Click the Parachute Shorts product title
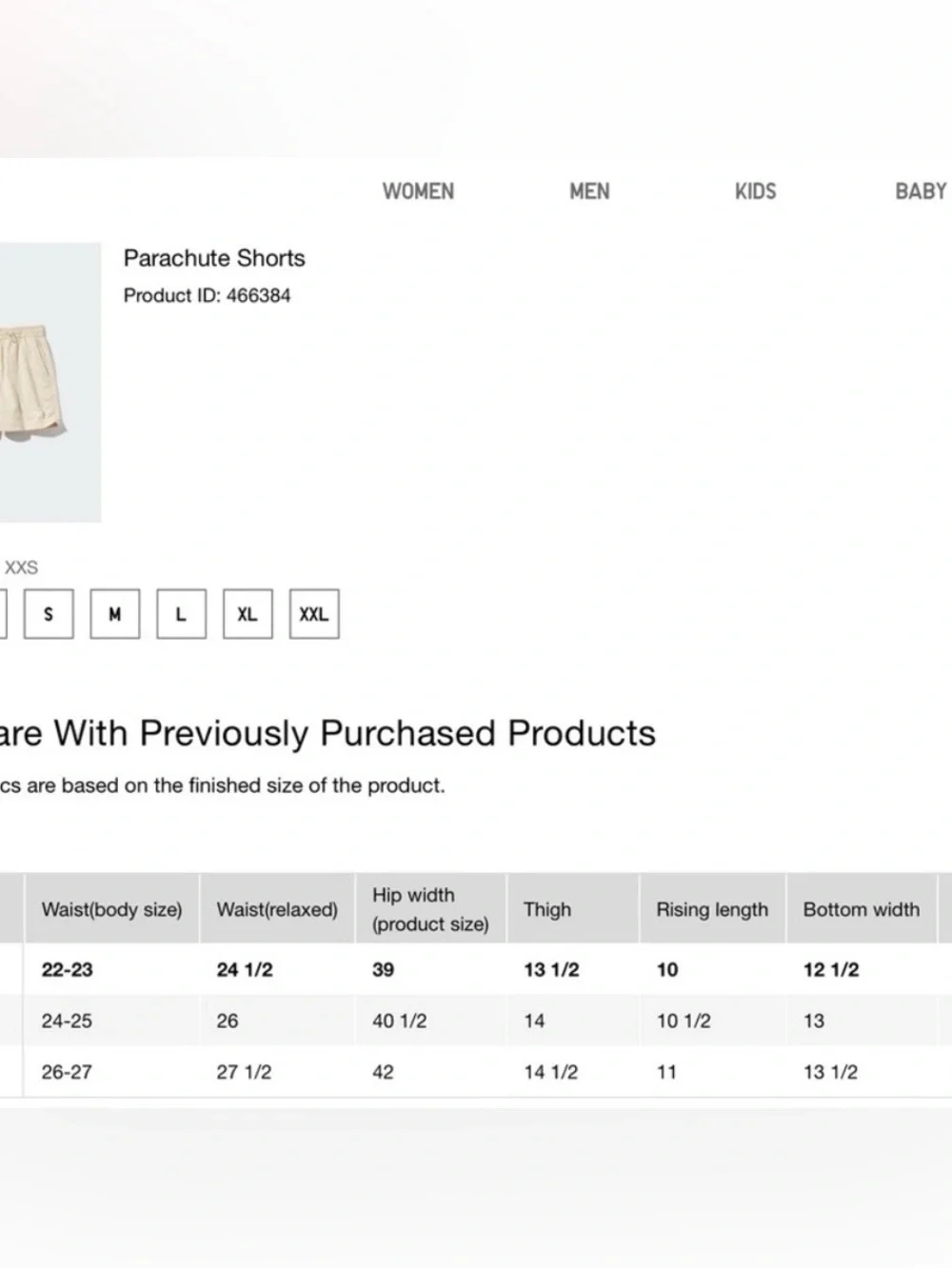 pos(214,258)
